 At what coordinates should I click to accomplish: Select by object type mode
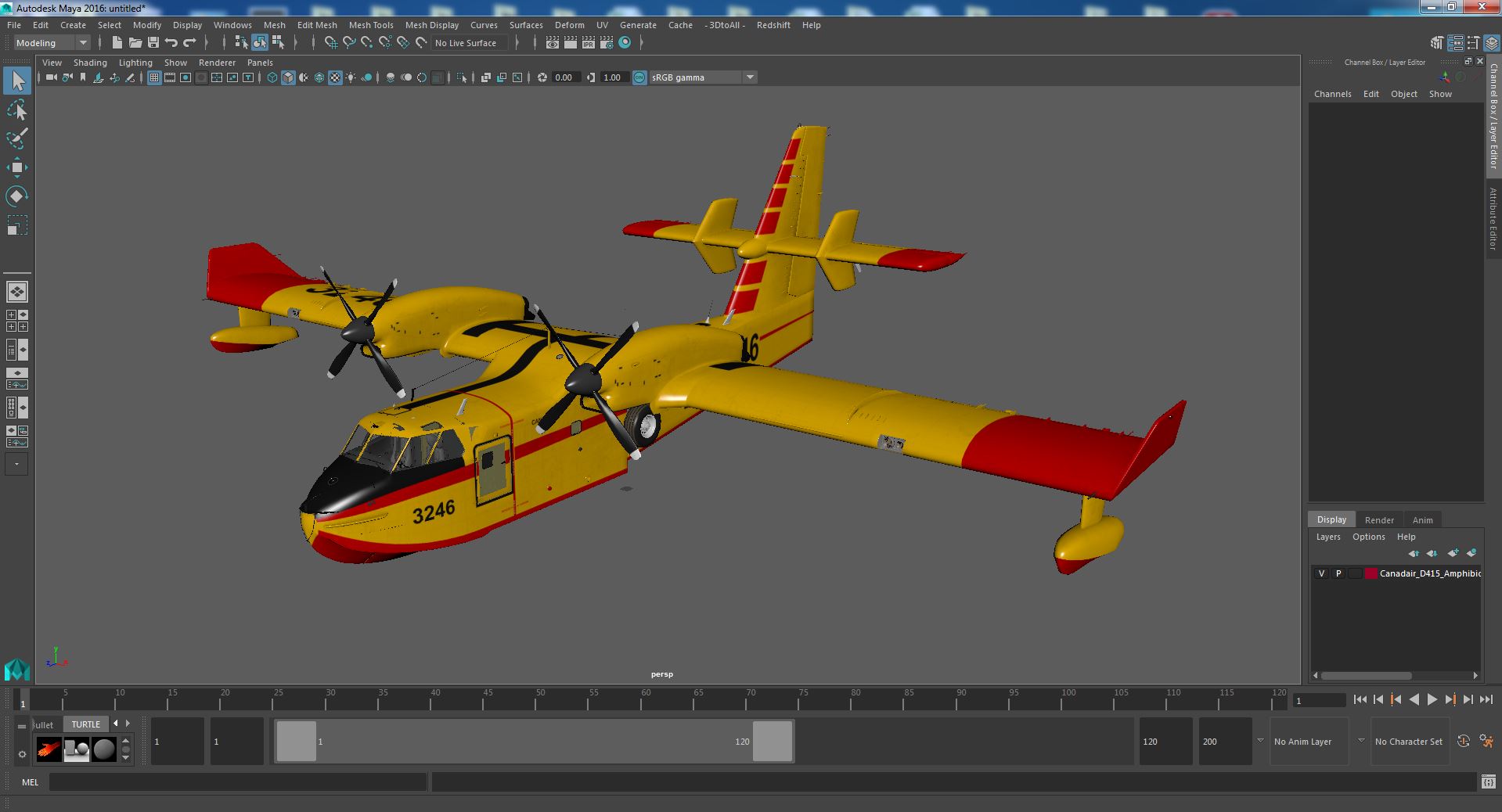(260, 43)
